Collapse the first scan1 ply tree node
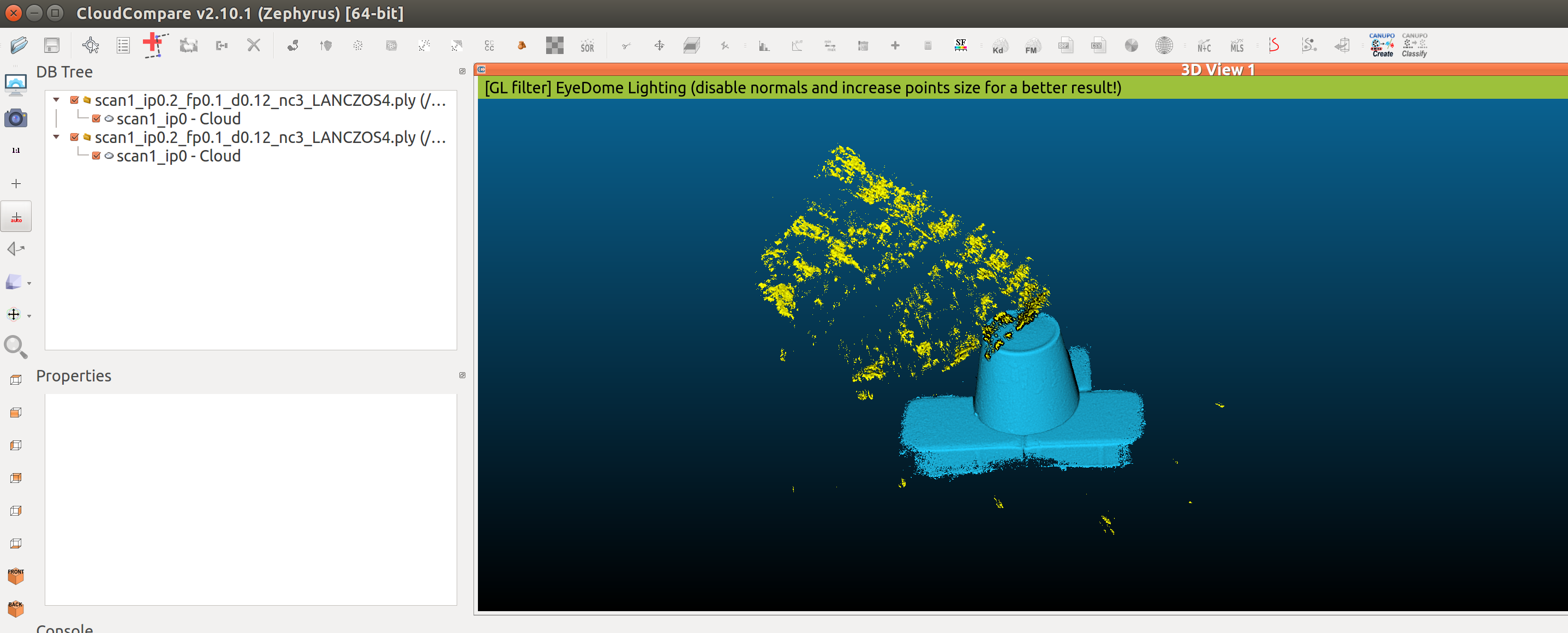1568x633 pixels. point(57,100)
